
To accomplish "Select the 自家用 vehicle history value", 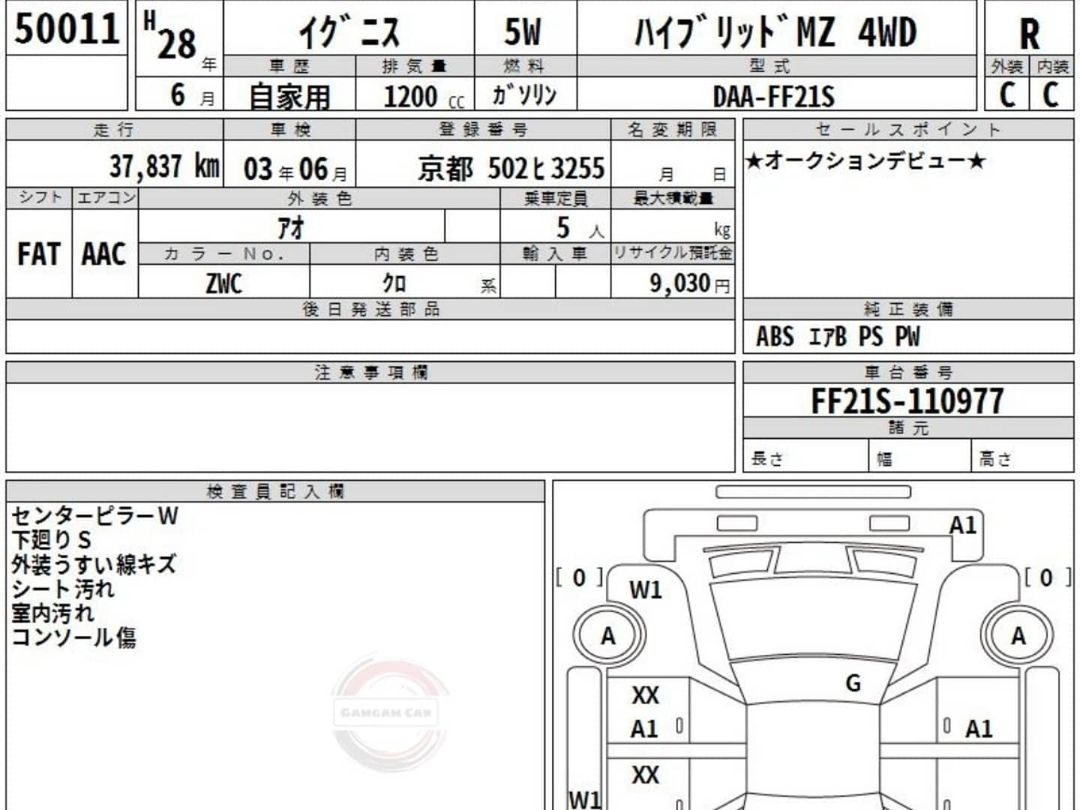I will [289, 96].
